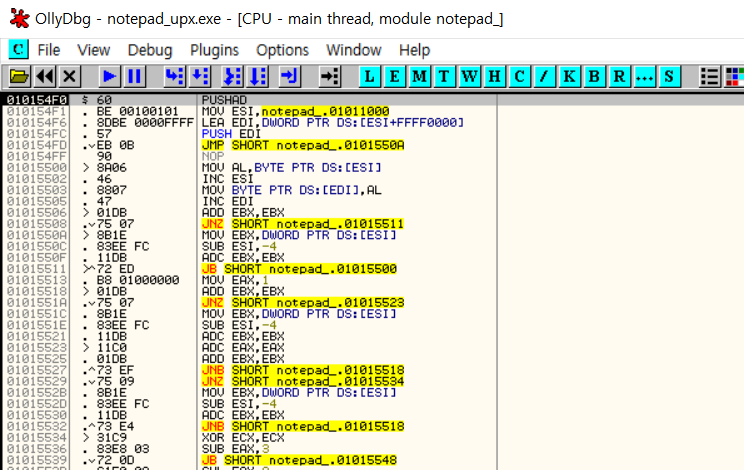
Task: Open Memory map with M button
Action: pos(419,76)
